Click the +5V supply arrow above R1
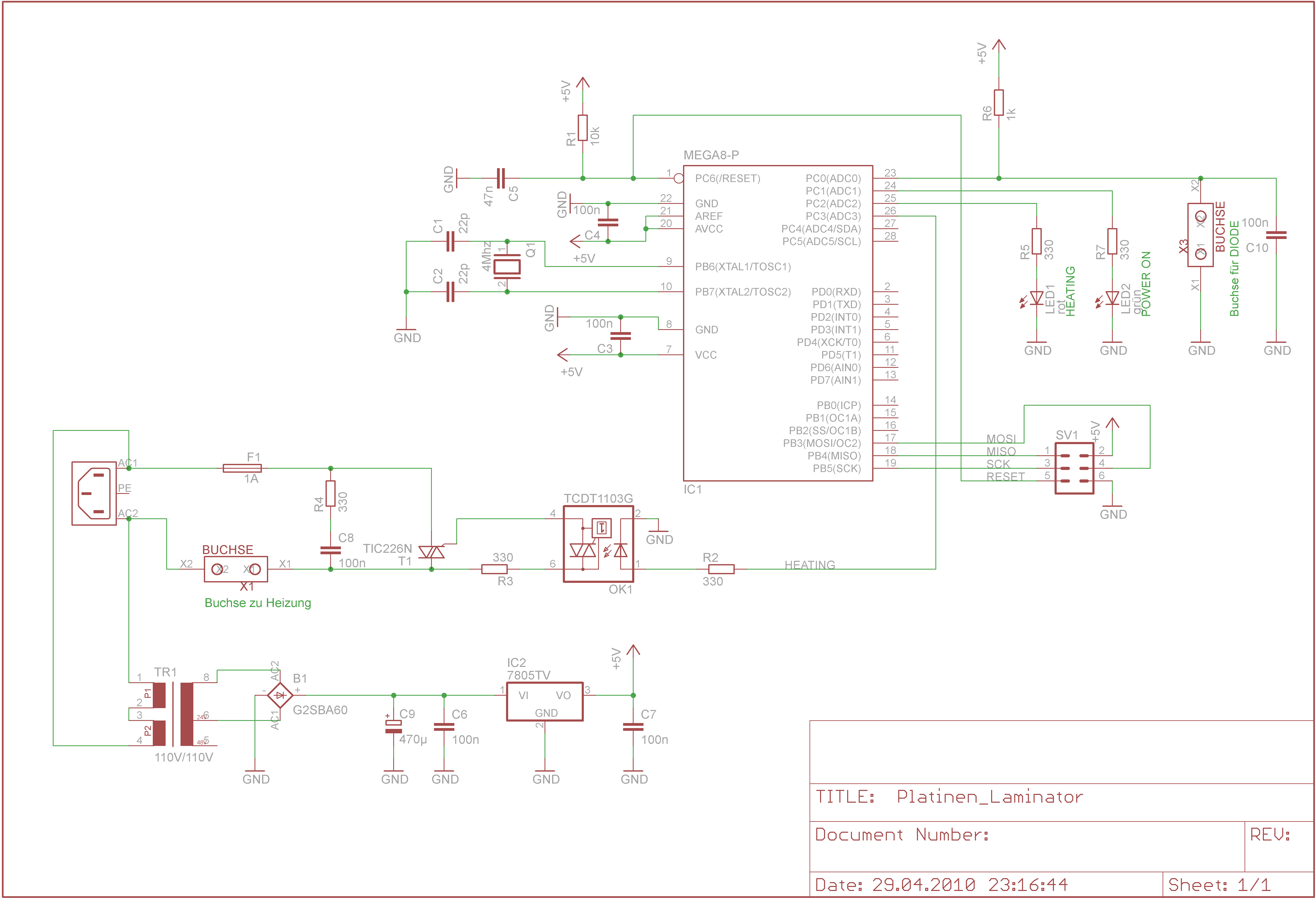 coord(583,83)
